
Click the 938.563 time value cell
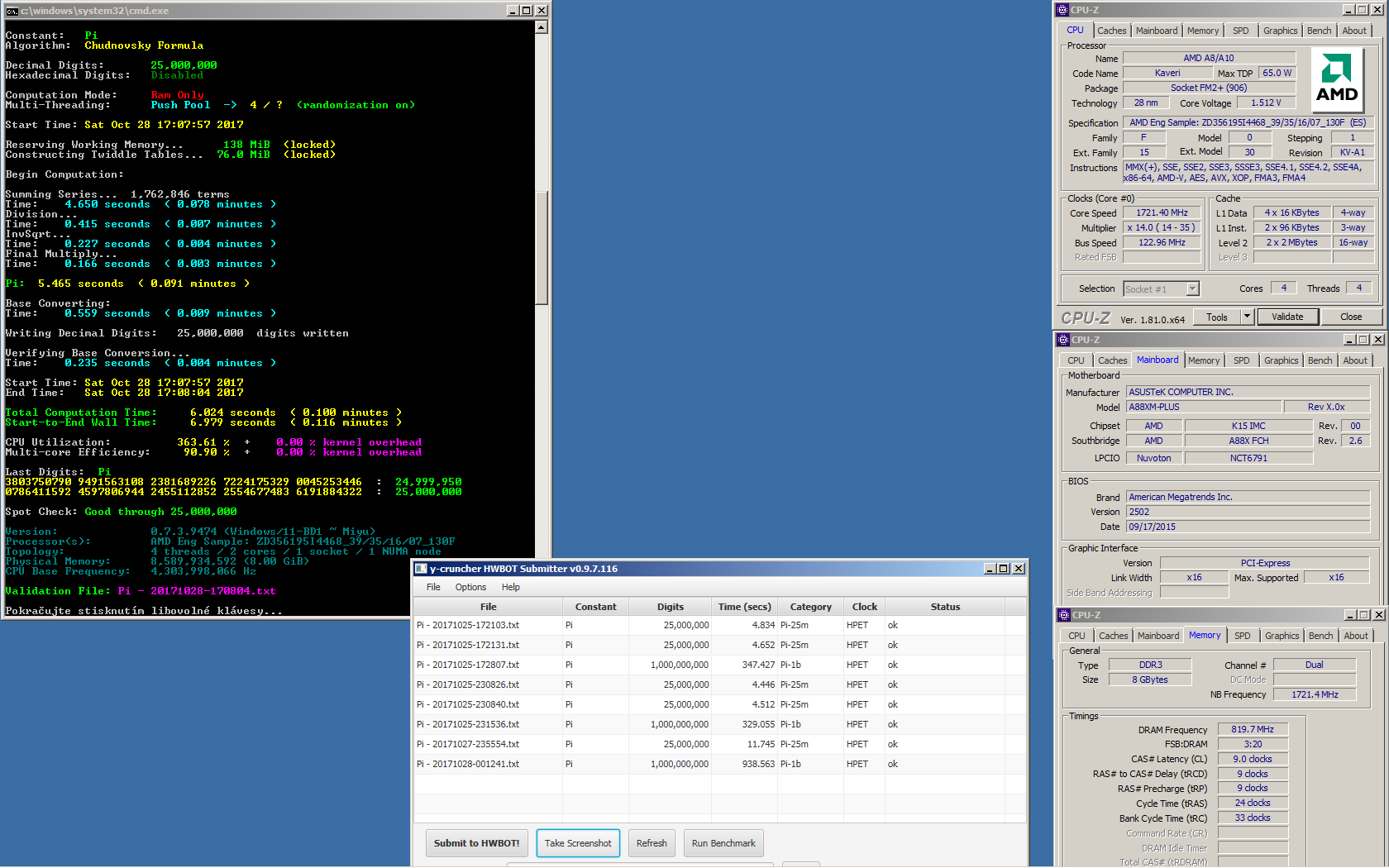click(x=745, y=764)
